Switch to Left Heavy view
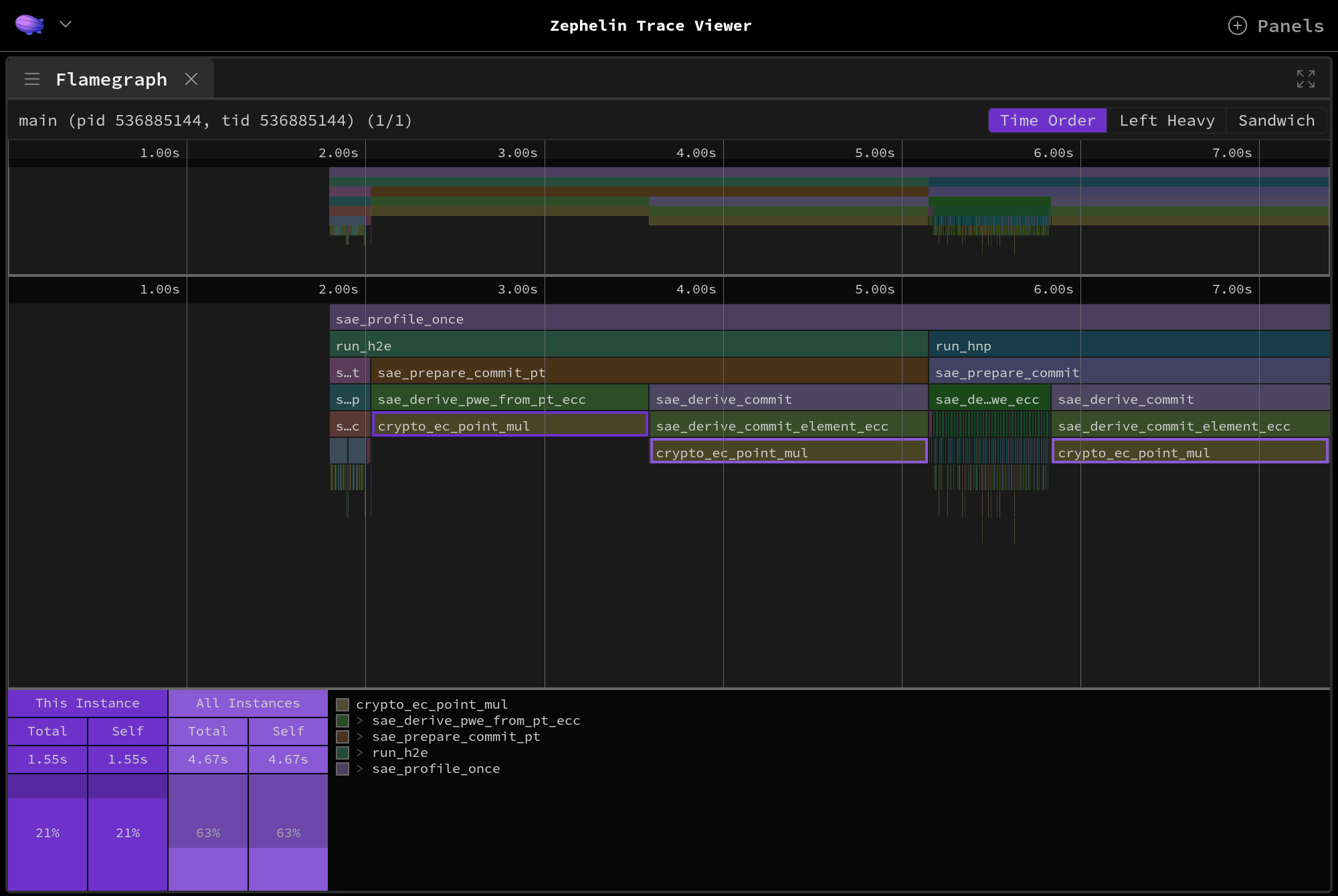 1167,120
